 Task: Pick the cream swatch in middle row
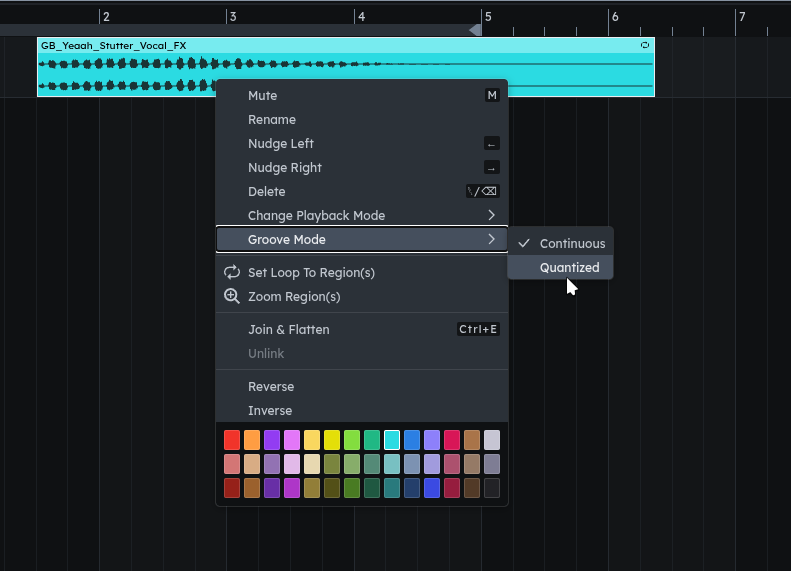tap(312, 464)
